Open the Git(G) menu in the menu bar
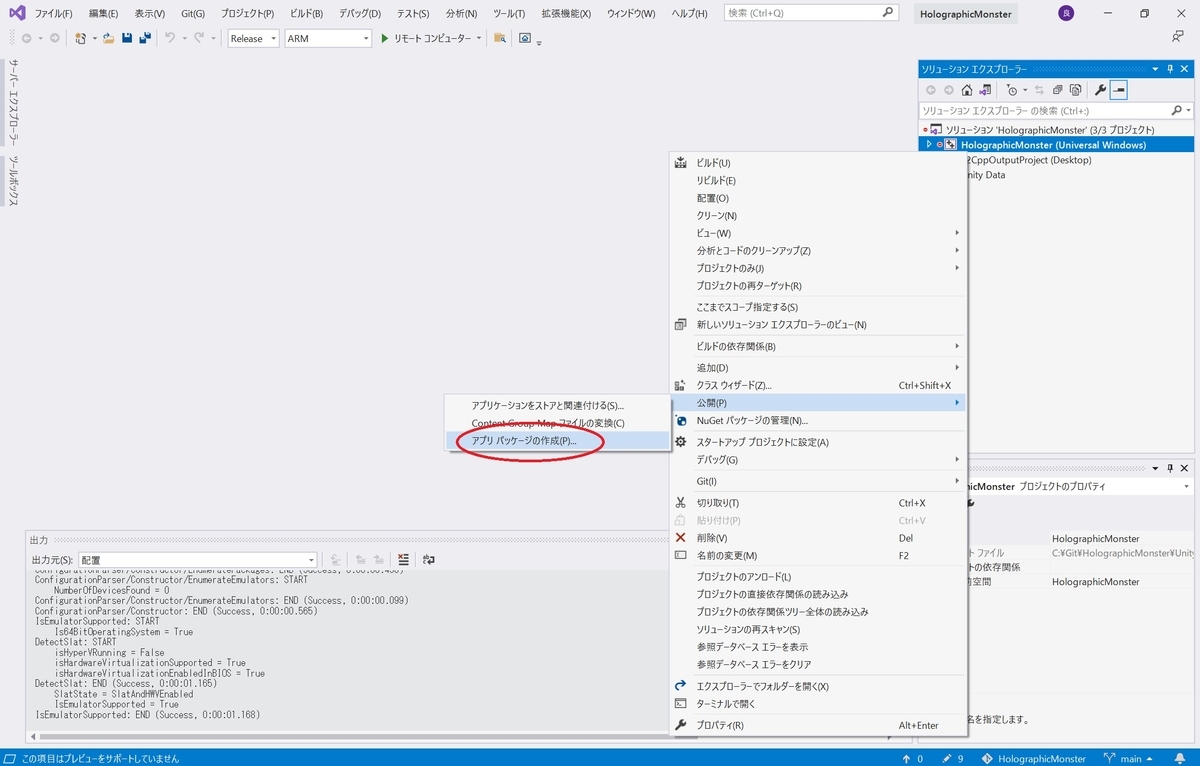Viewport: 1200px width, 766px height. pyautogui.click(x=193, y=13)
